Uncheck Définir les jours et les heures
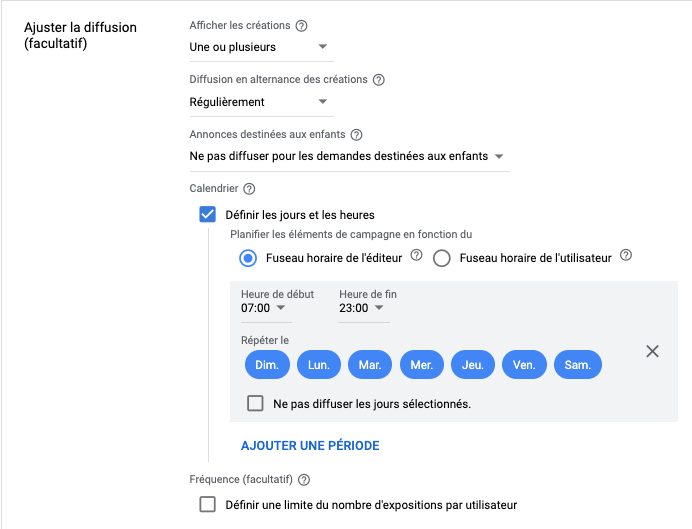 [x=207, y=214]
